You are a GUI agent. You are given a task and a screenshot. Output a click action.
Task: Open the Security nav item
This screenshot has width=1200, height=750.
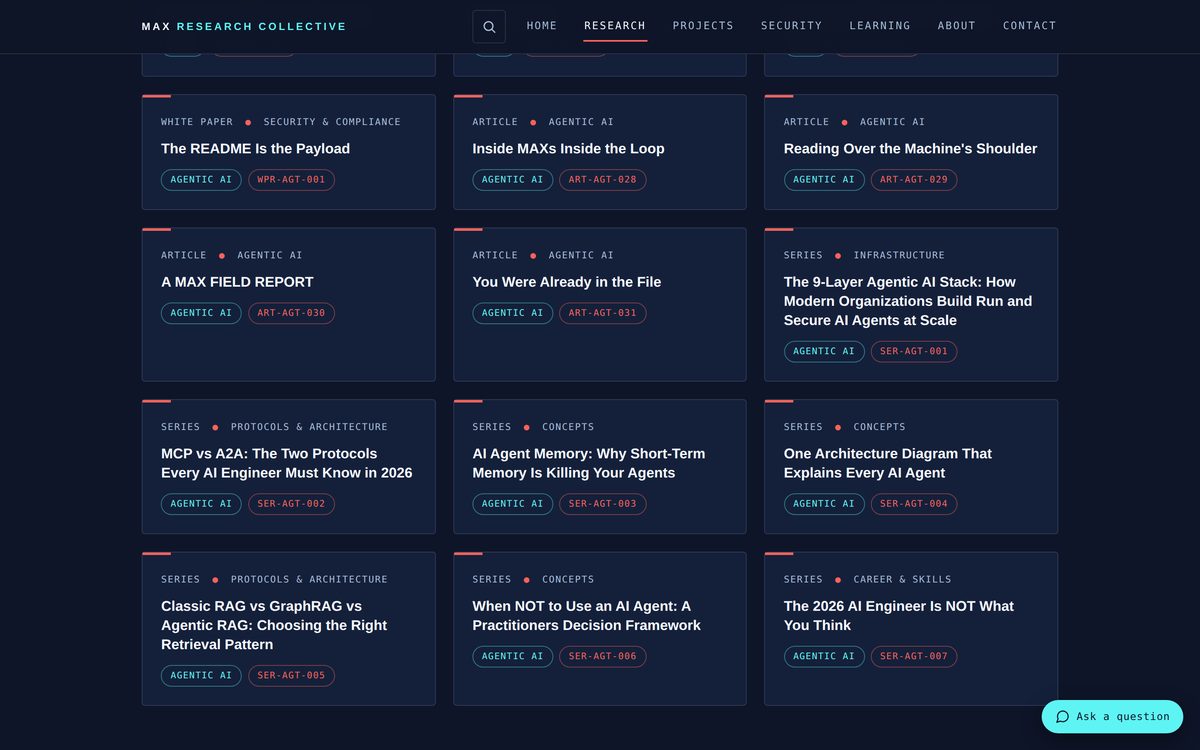click(x=791, y=26)
